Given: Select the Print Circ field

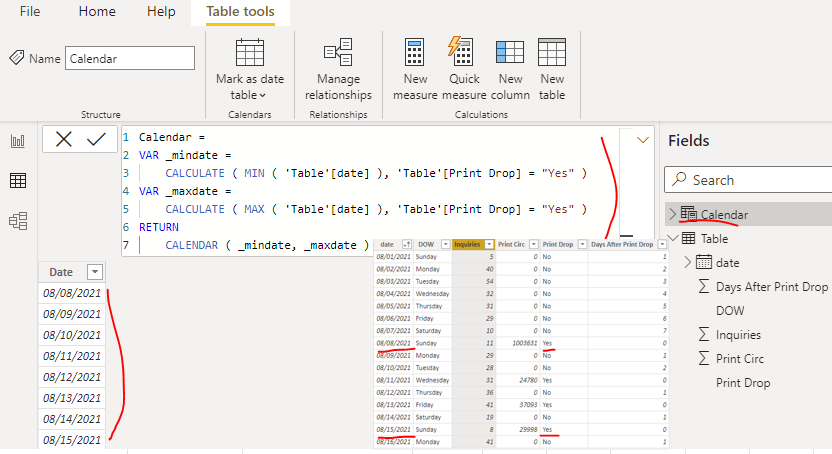Looking at the screenshot, I should (740, 359).
